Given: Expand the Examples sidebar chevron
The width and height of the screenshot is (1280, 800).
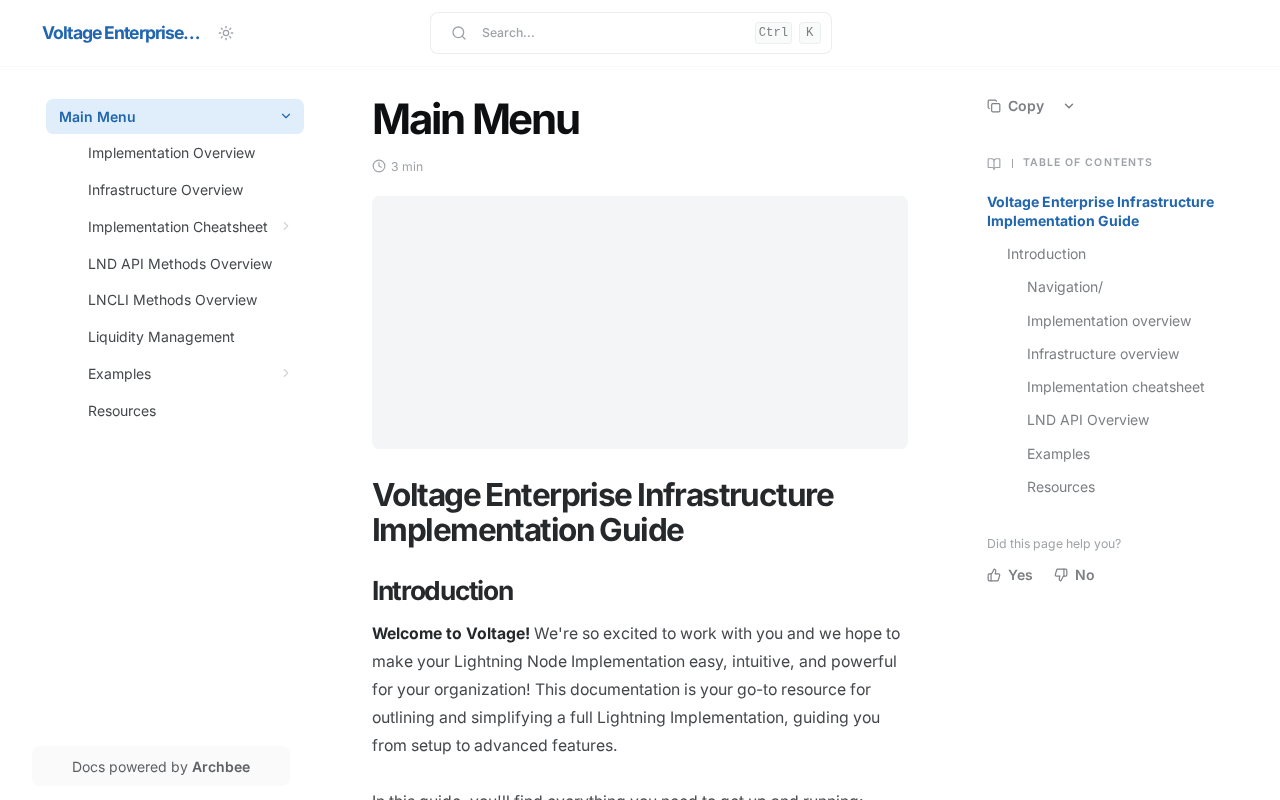Looking at the screenshot, I should tap(286, 374).
